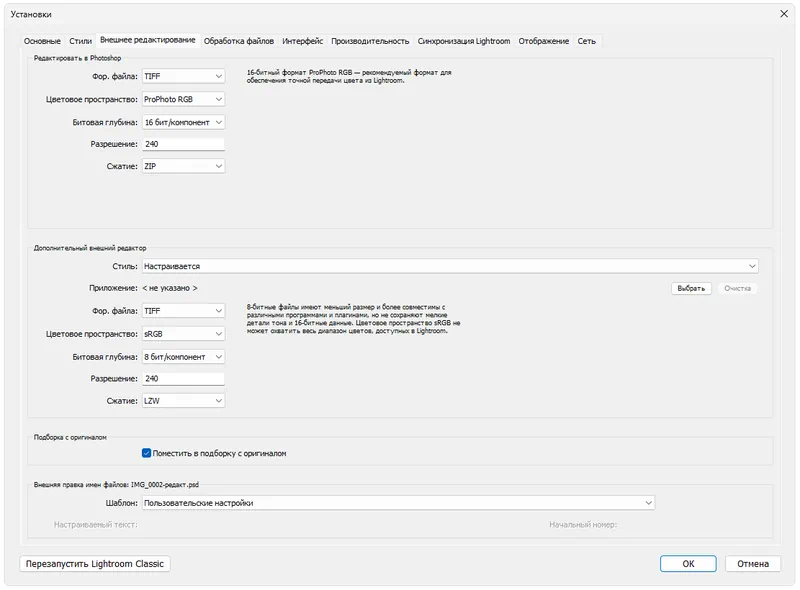Switch to the Стили tab
Viewport: 800px width, 590px height.
(80, 41)
